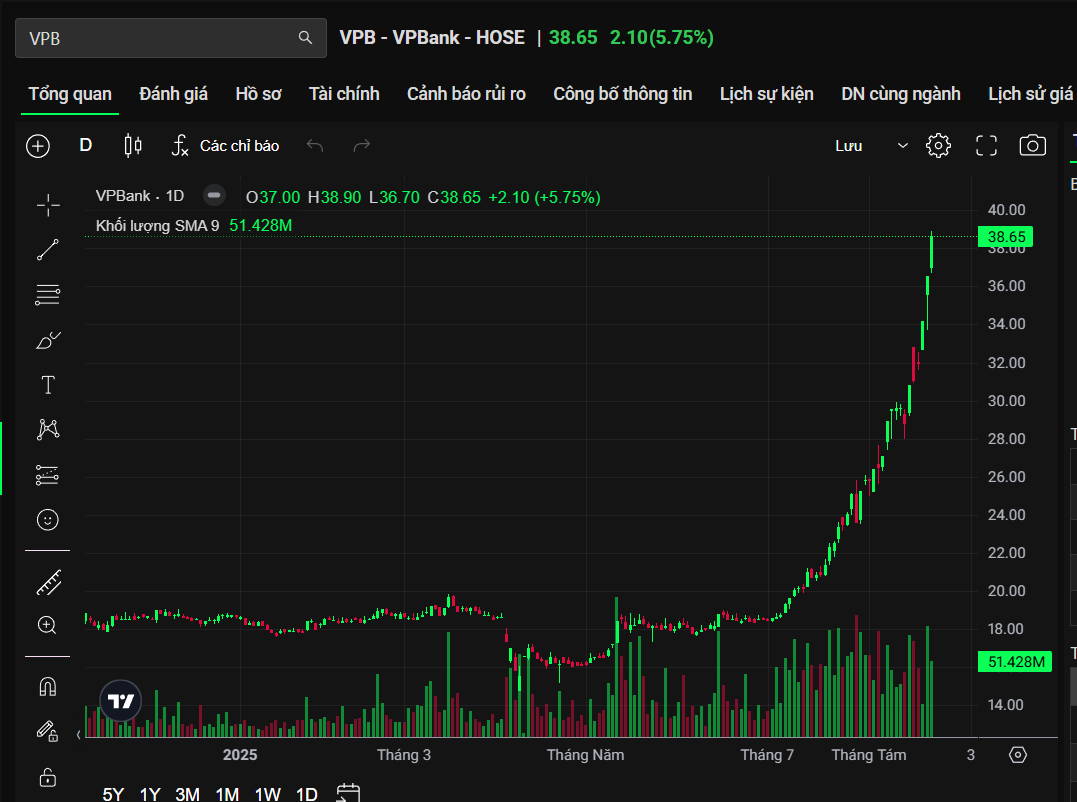Click the redo arrow in chart toolbar
Viewport: 1077px width, 802px height.
coord(361,146)
